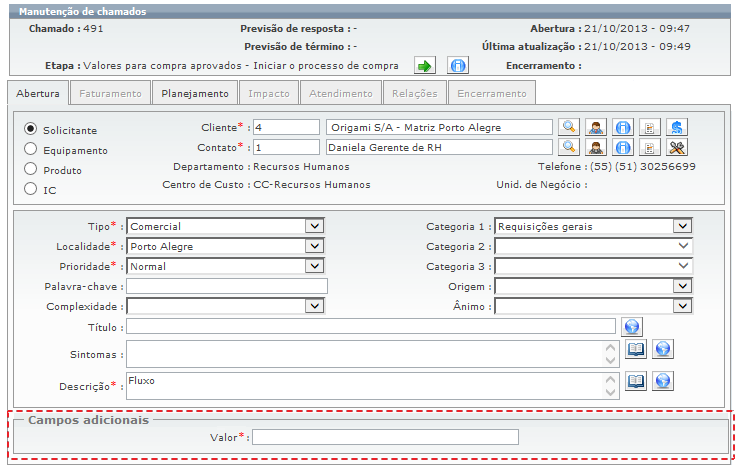This screenshot has height=471, width=739.
Task: Choose the IC radio option
Action: coord(31,189)
